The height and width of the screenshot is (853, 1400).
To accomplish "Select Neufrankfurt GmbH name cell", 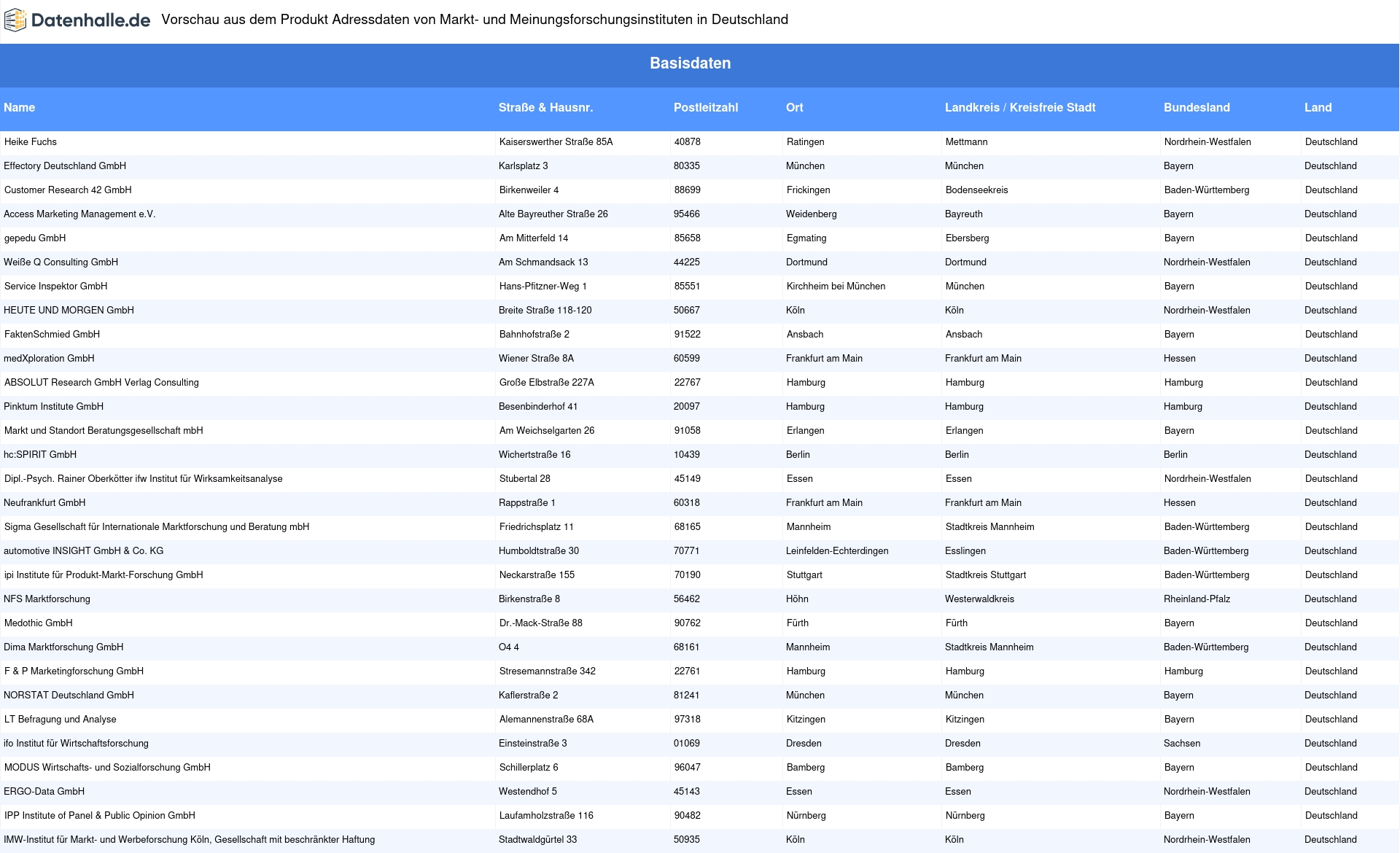I will [44, 502].
